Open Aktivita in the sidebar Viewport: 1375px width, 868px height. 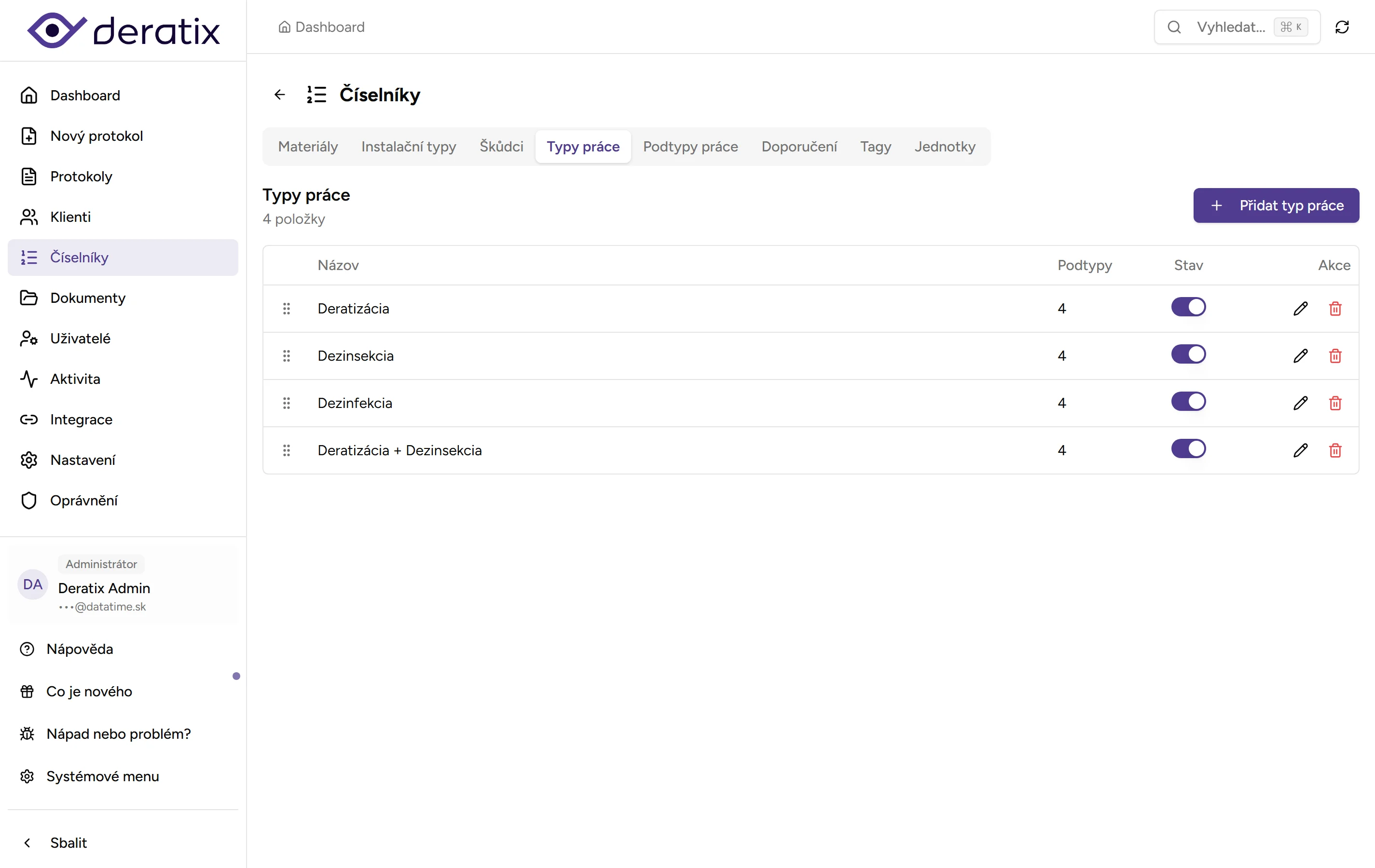pos(75,379)
